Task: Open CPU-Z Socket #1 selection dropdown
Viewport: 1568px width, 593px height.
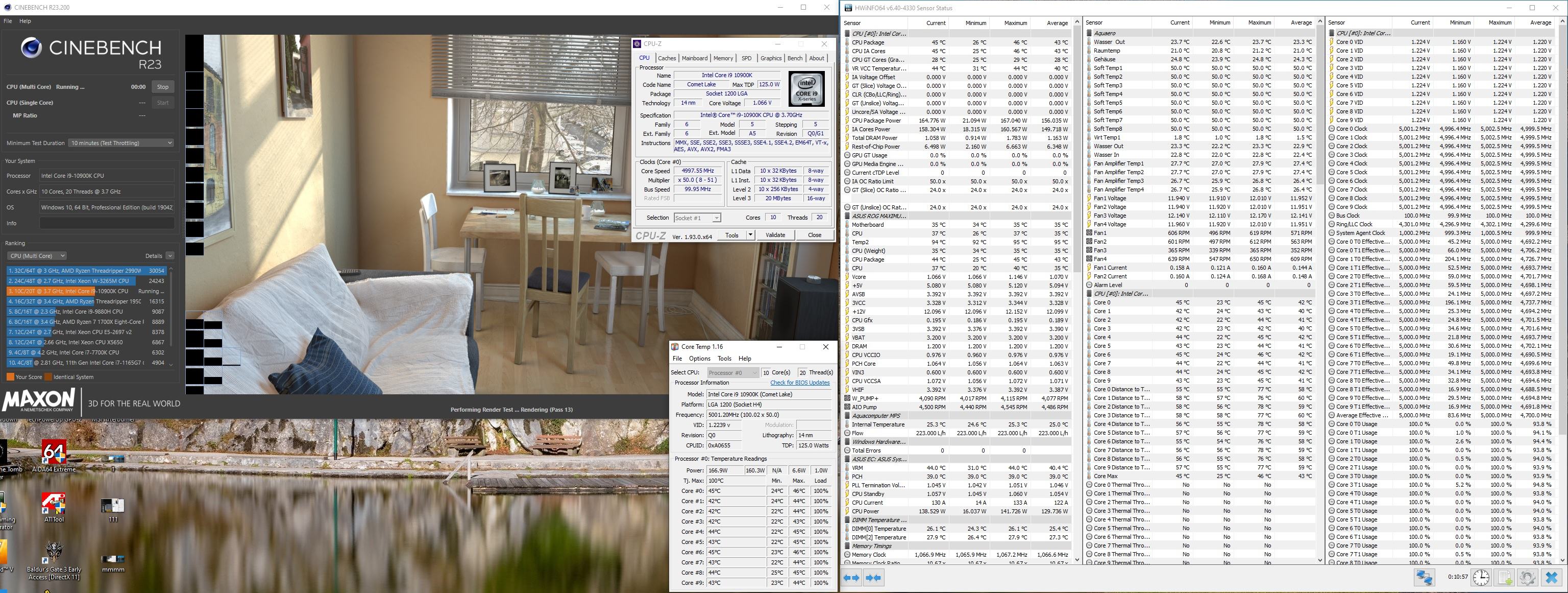Action: coord(697,218)
